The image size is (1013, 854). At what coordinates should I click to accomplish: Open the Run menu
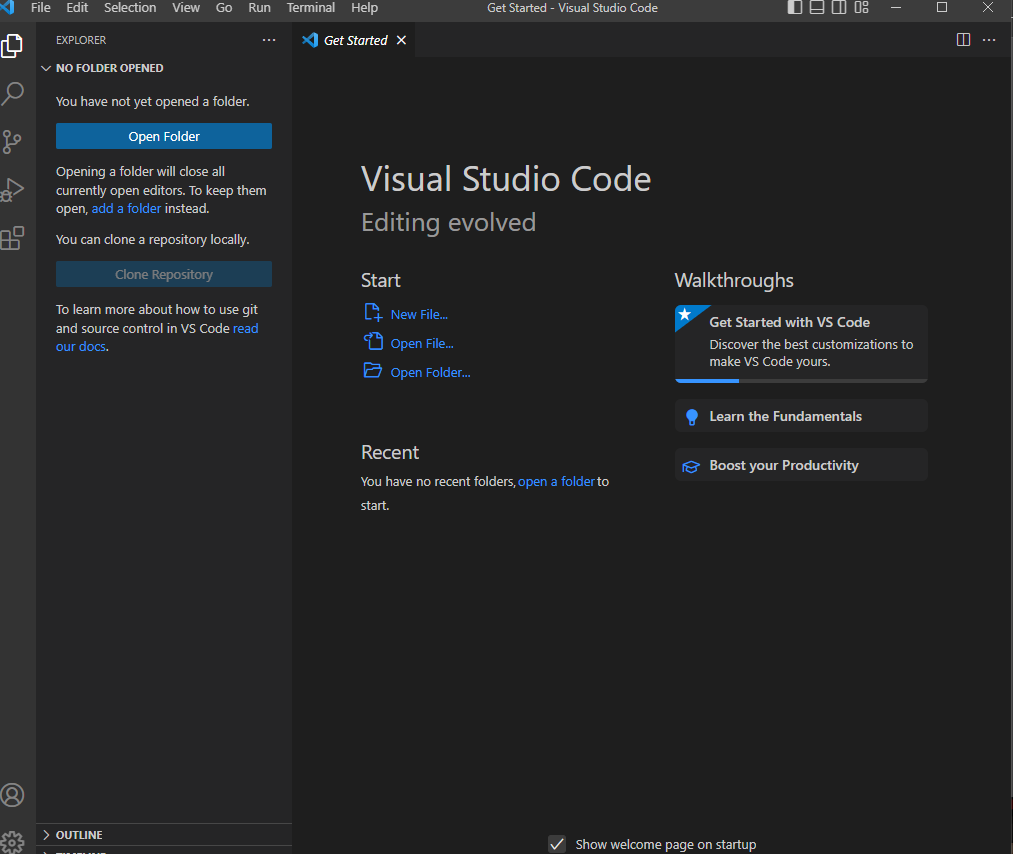click(x=260, y=8)
